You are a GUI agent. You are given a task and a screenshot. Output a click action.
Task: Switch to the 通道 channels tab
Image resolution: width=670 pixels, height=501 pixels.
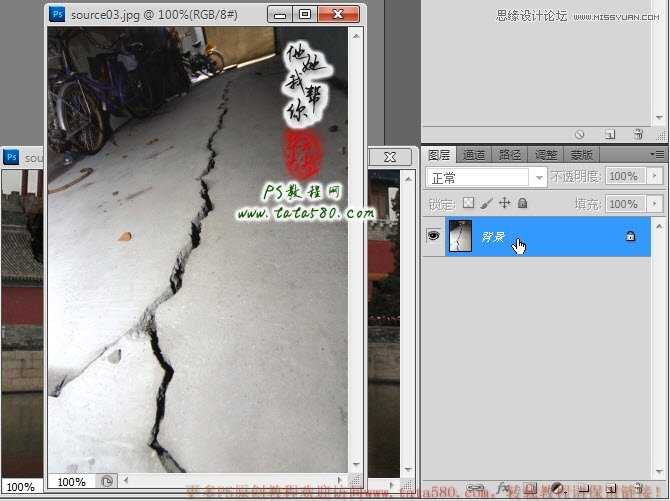[474, 154]
